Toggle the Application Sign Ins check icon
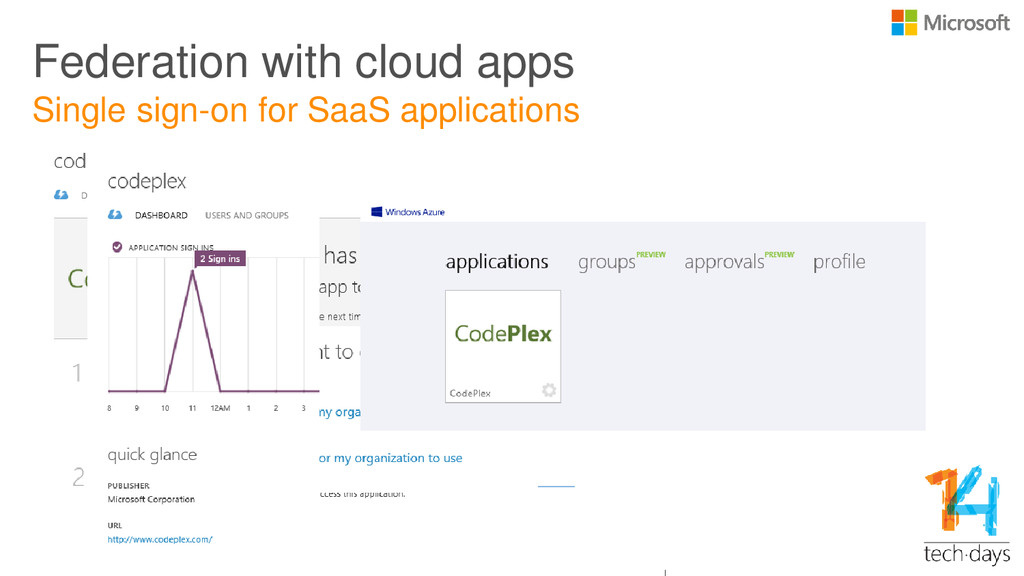 coord(117,247)
